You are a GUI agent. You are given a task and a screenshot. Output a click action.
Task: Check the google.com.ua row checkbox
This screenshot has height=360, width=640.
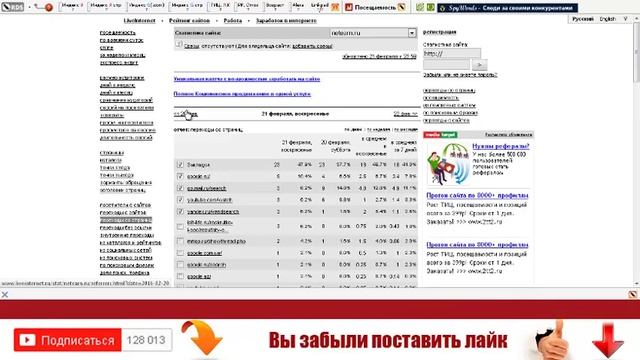[x=180, y=253]
